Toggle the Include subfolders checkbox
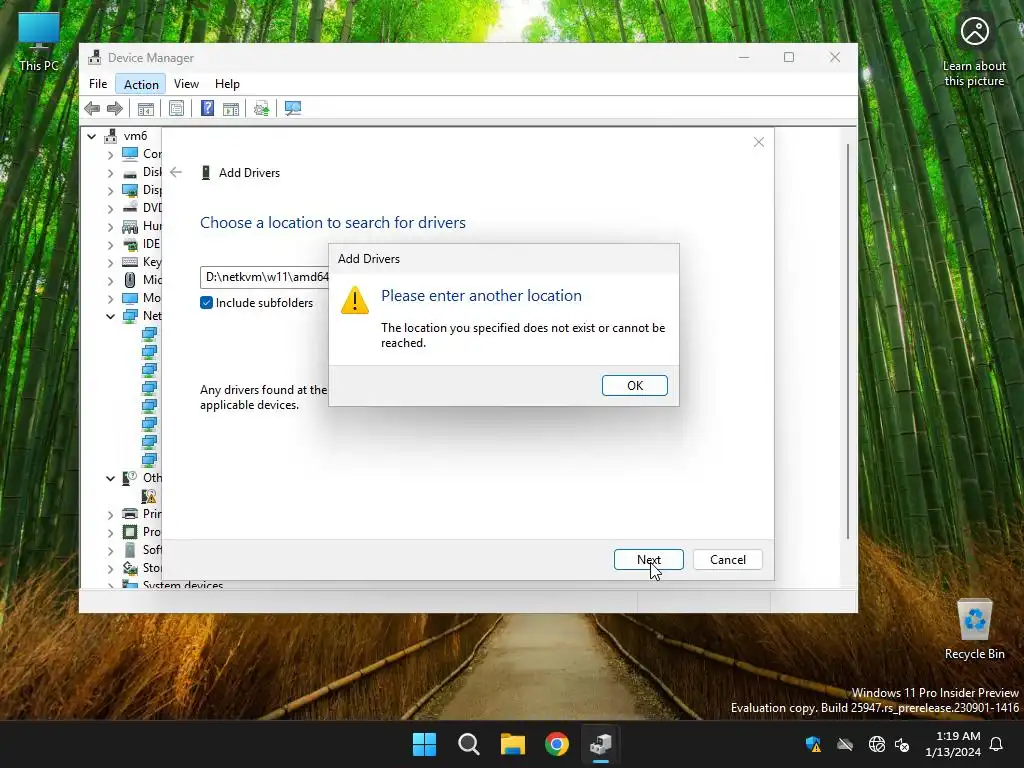Screen dimensions: 1024x768 [206, 302]
